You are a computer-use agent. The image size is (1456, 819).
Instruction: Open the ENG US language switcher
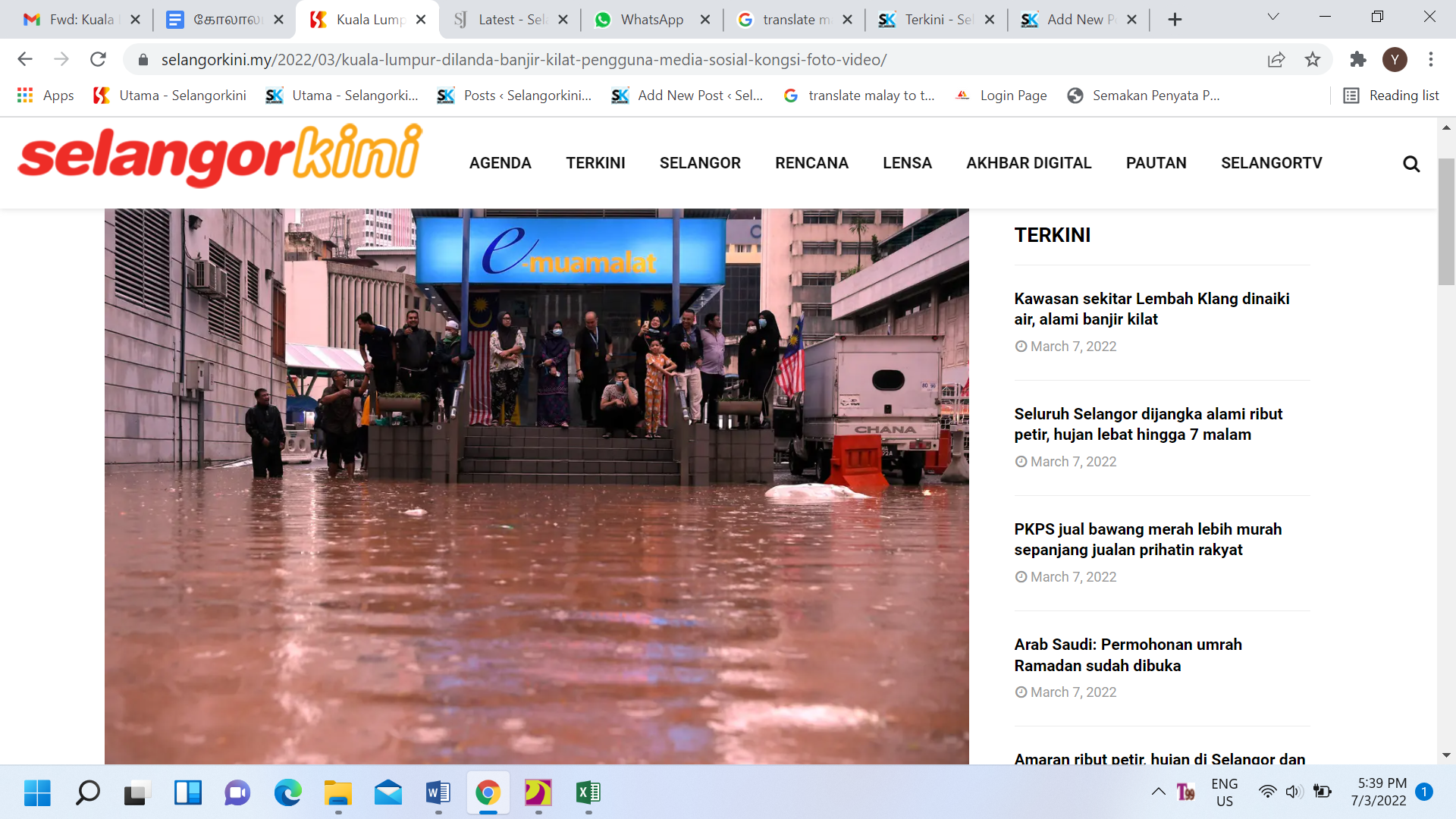point(1224,792)
